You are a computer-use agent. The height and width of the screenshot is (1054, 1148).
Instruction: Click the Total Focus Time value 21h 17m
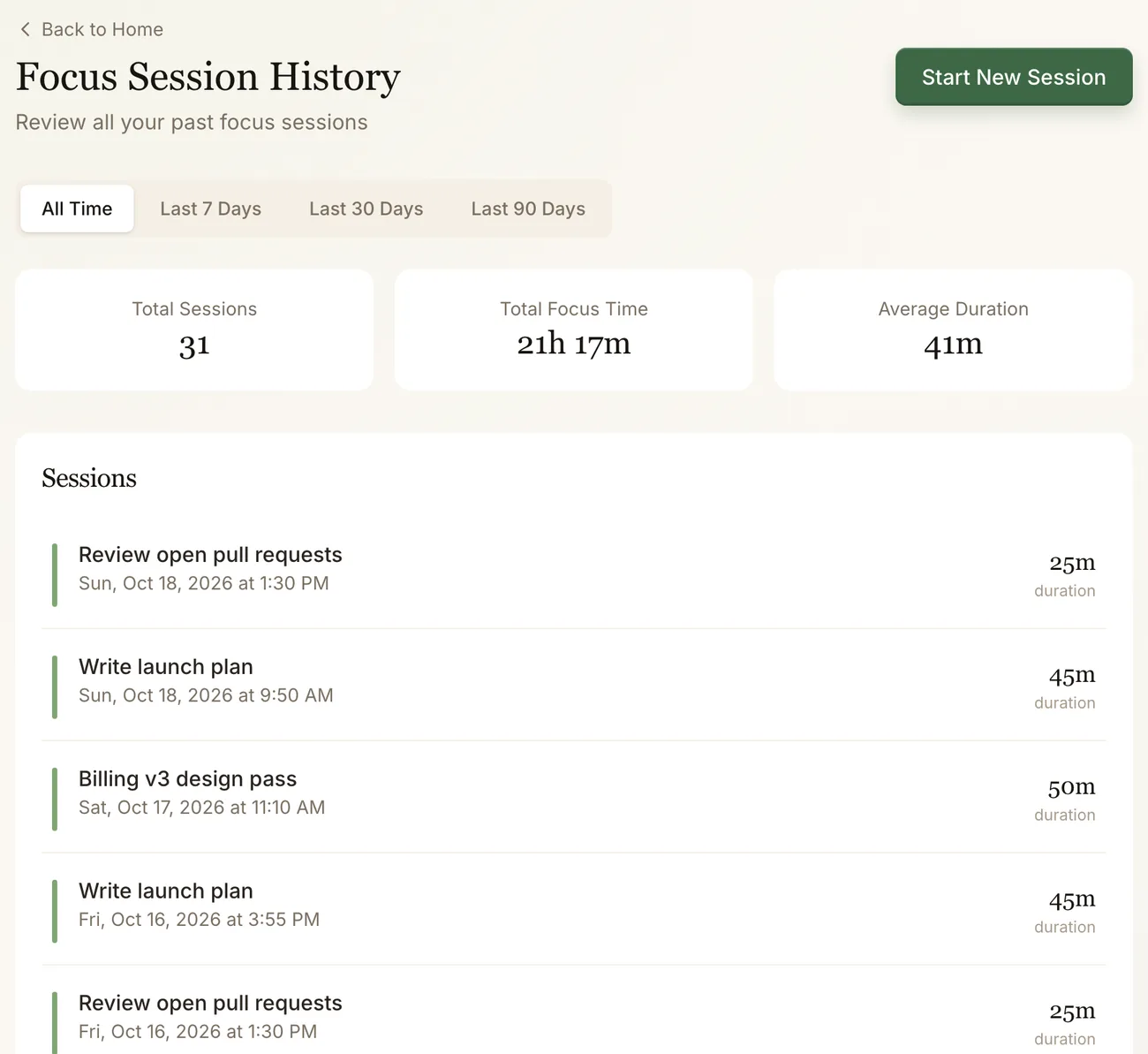click(574, 344)
